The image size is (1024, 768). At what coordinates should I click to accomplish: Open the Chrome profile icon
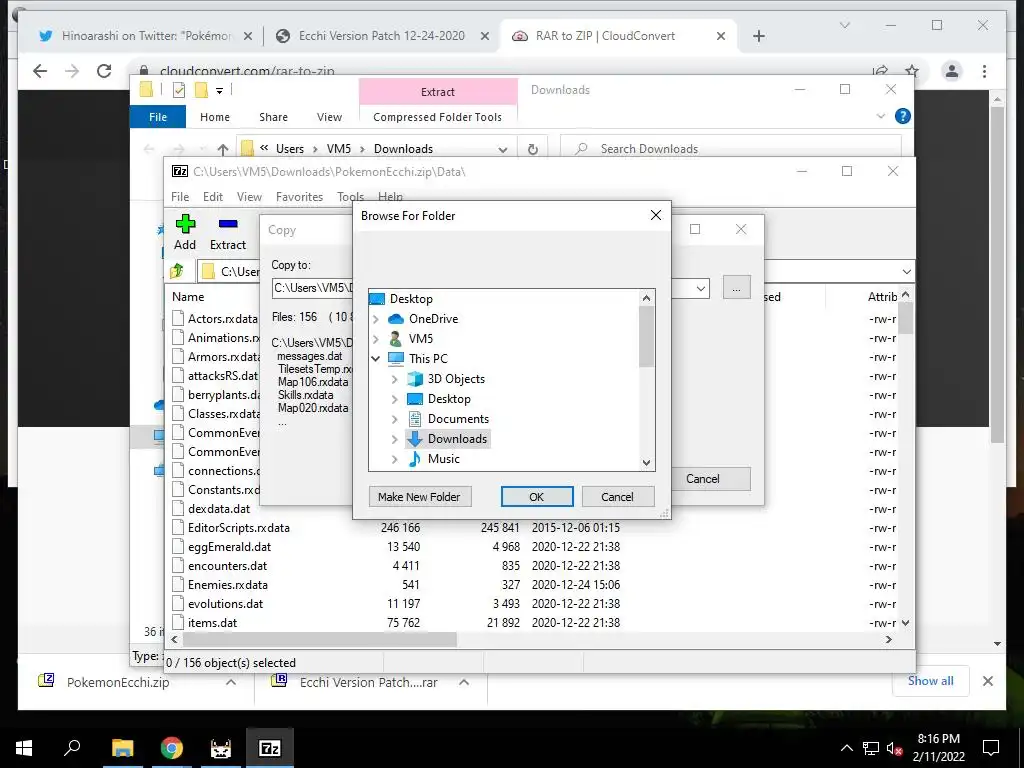952,71
